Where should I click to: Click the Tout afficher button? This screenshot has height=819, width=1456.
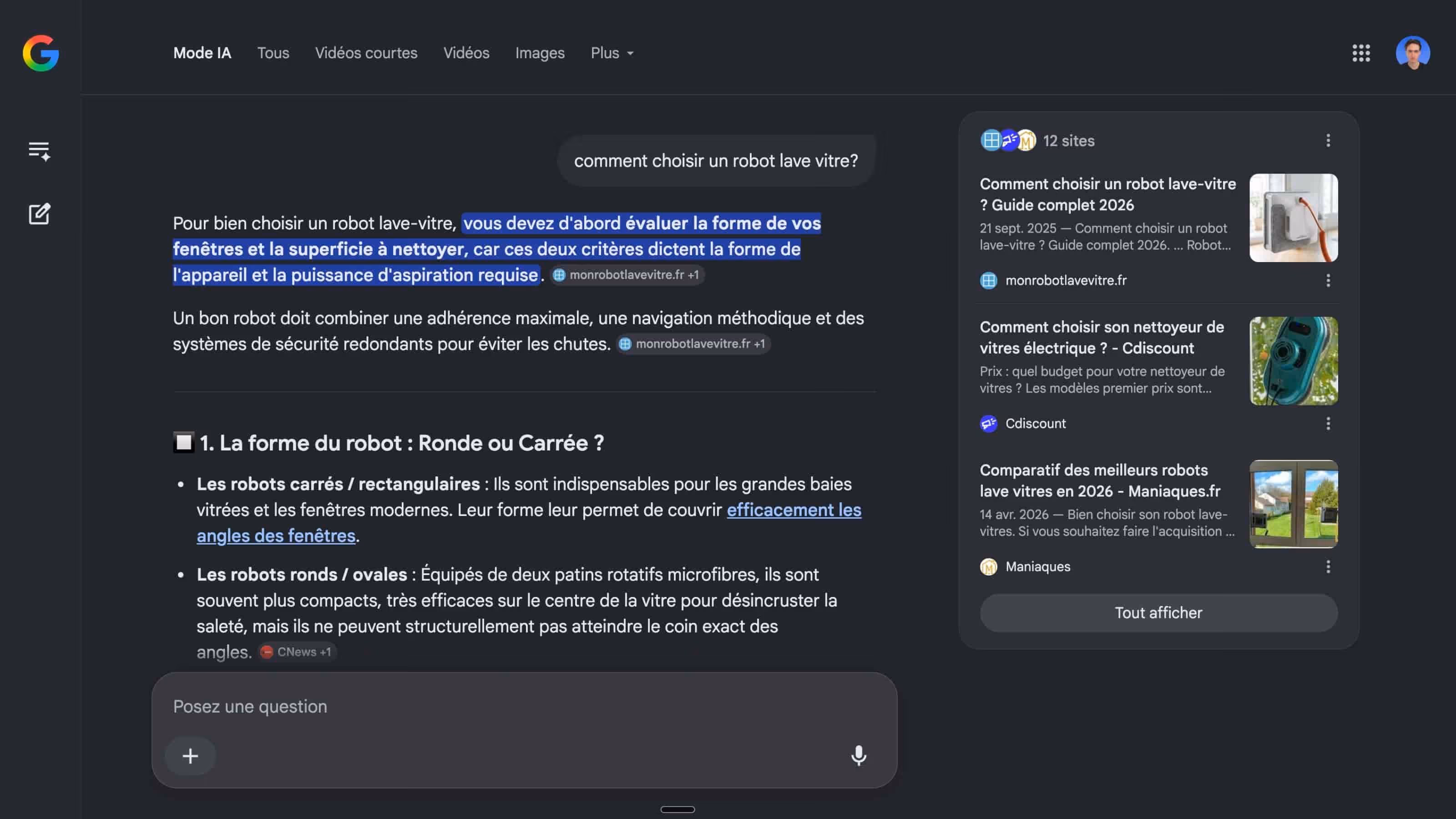tap(1159, 613)
